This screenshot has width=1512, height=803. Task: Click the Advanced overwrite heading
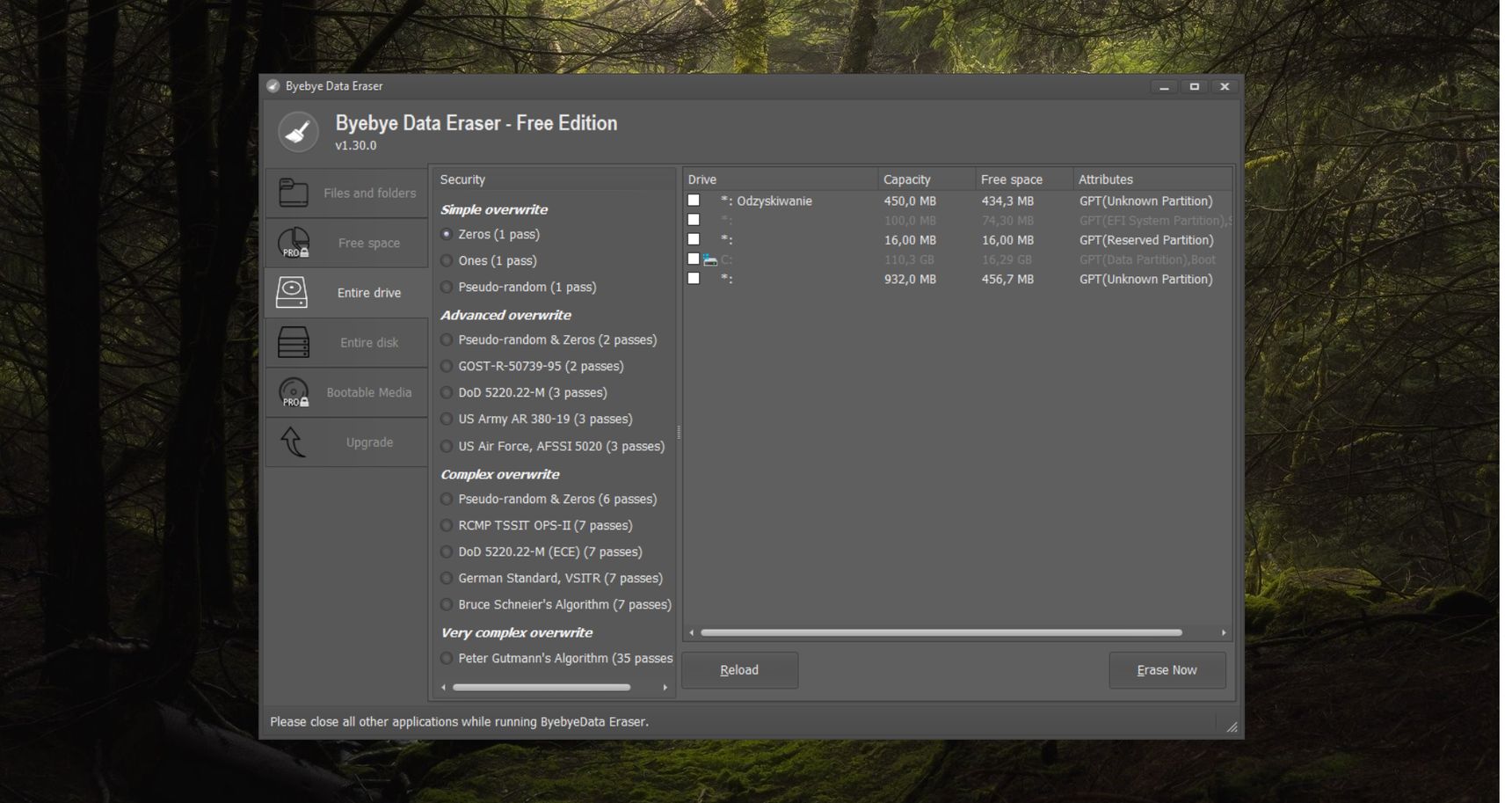point(505,315)
